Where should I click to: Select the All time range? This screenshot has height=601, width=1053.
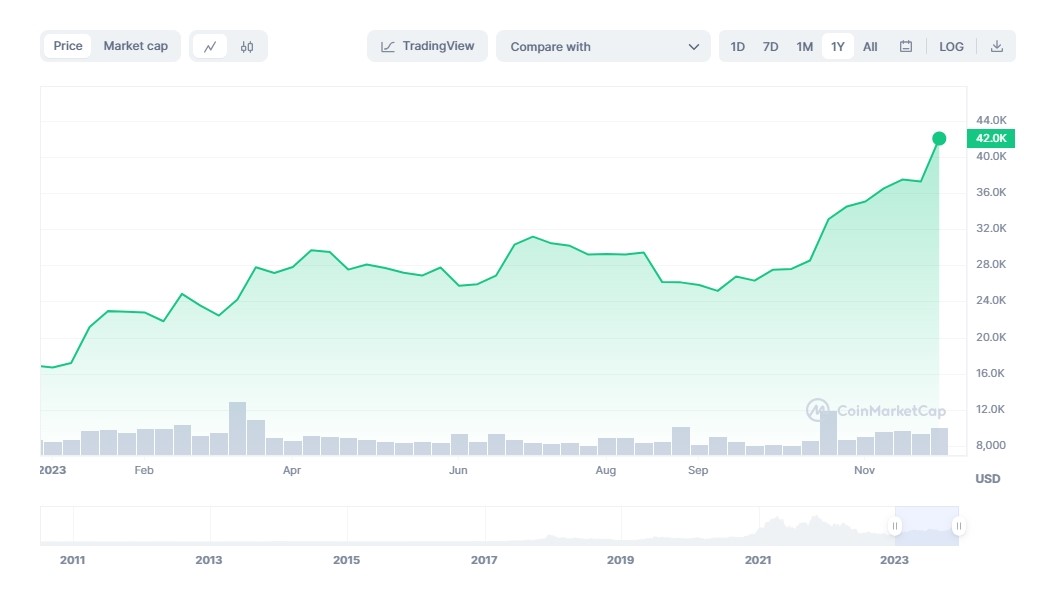point(870,46)
